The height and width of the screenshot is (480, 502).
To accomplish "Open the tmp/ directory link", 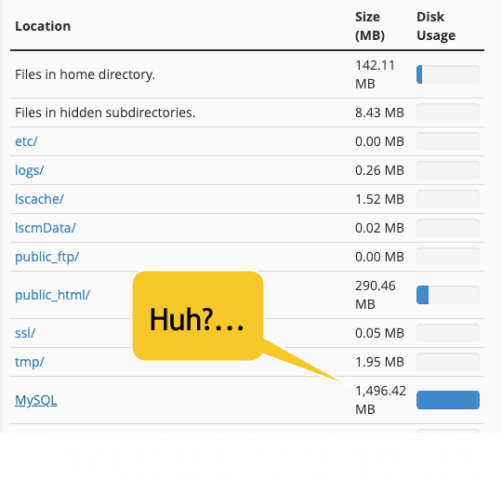I will (29, 362).
